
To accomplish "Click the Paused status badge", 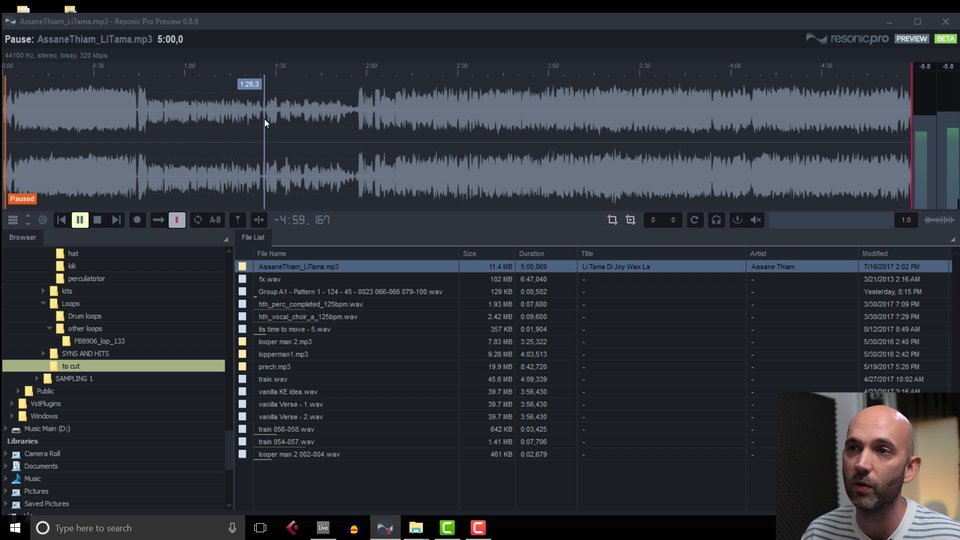I will coord(22,199).
